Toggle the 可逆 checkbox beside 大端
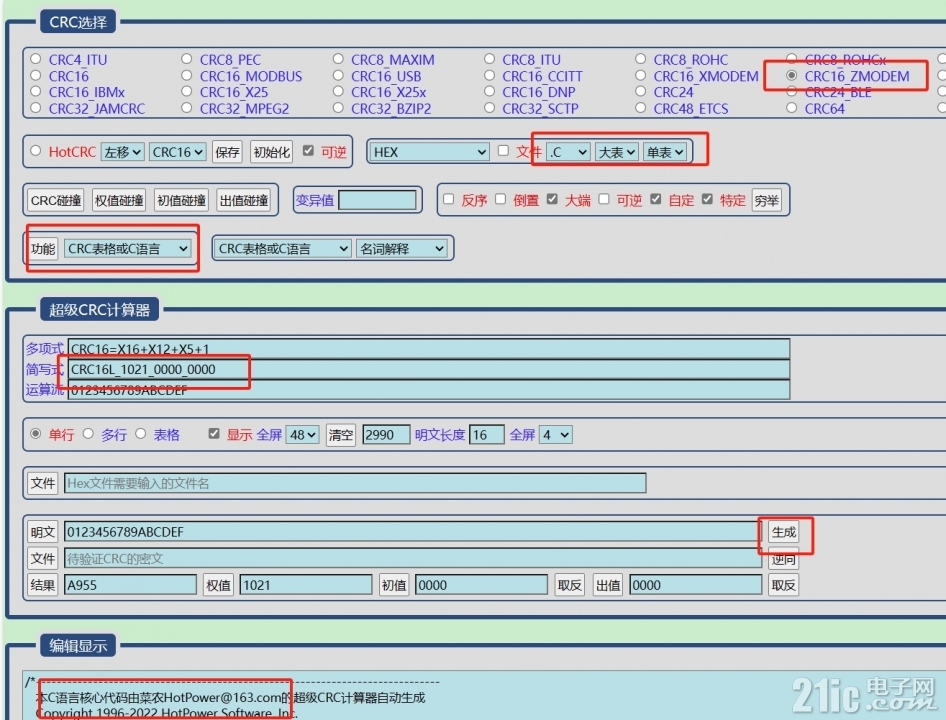946x720 pixels. click(x=604, y=199)
